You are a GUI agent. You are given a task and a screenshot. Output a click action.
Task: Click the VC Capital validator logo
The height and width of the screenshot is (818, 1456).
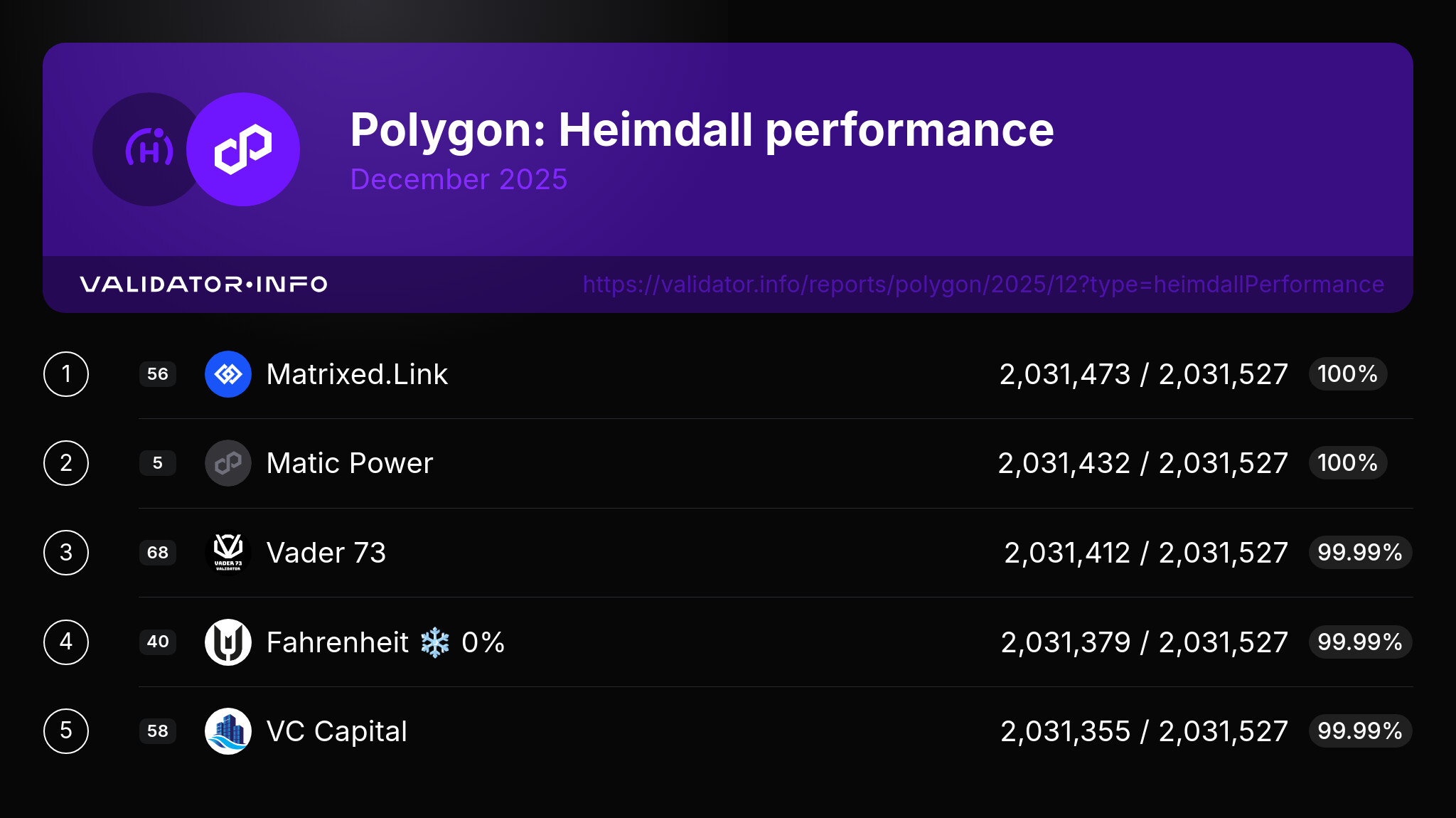(227, 731)
